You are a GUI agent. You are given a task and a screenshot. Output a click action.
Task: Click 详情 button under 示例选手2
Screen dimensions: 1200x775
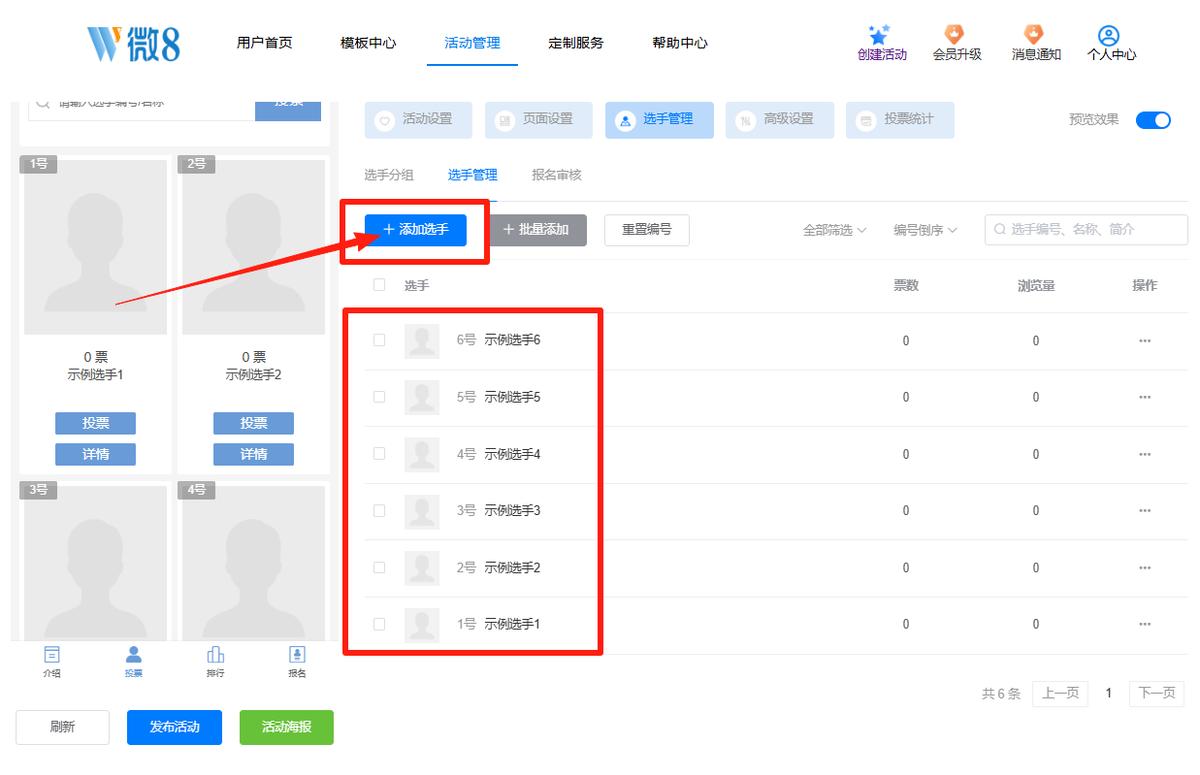point(254,455)
